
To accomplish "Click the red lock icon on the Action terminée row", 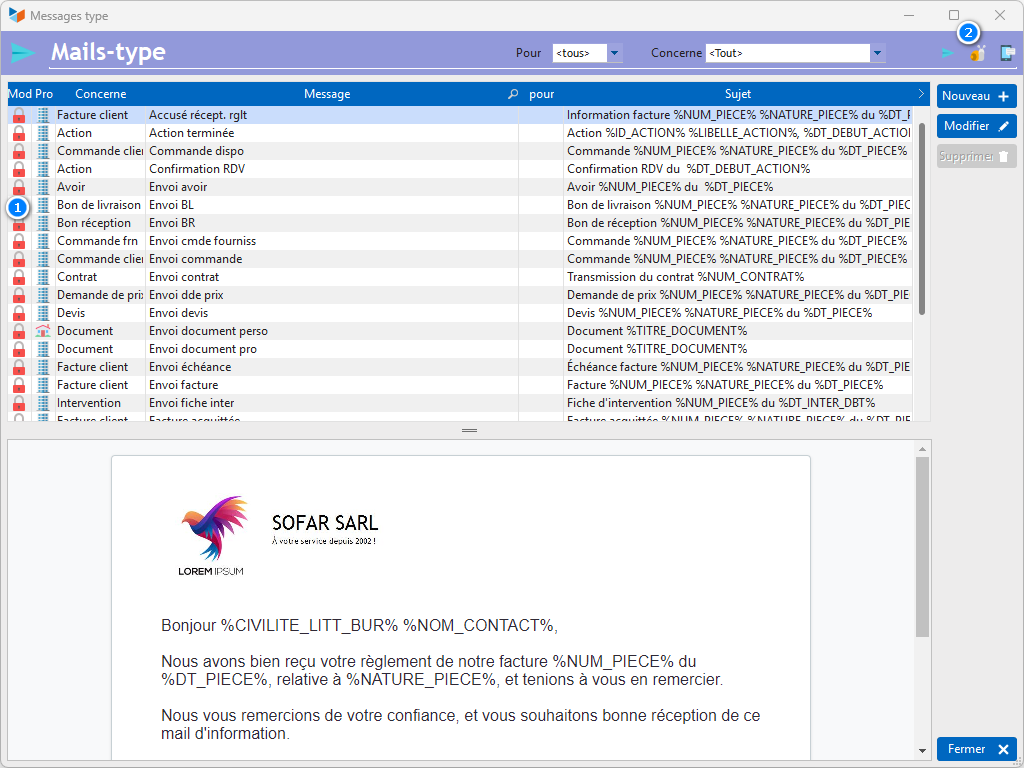I will click(x=18, y=133).
